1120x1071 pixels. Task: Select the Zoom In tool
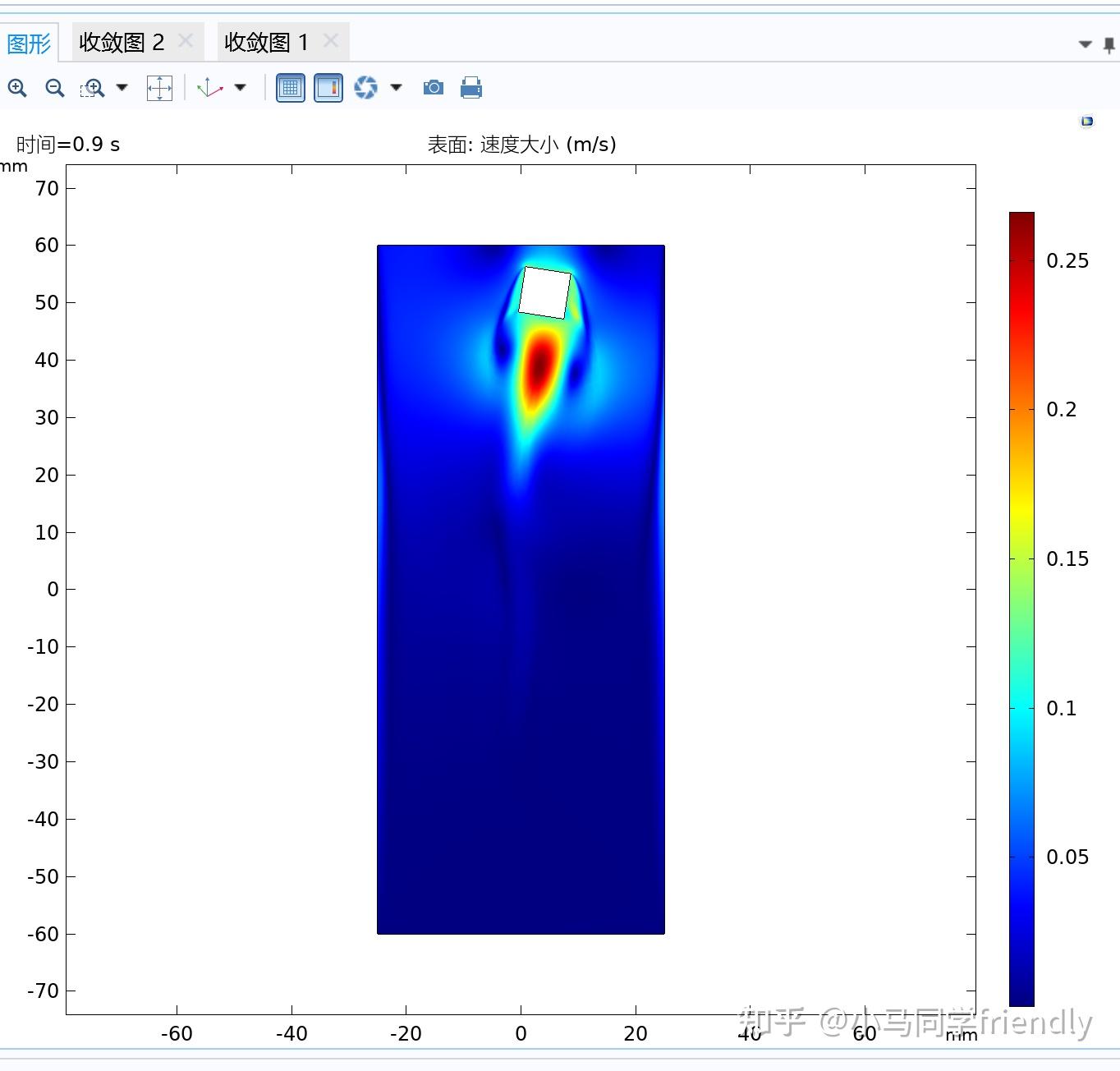(18, 87)
